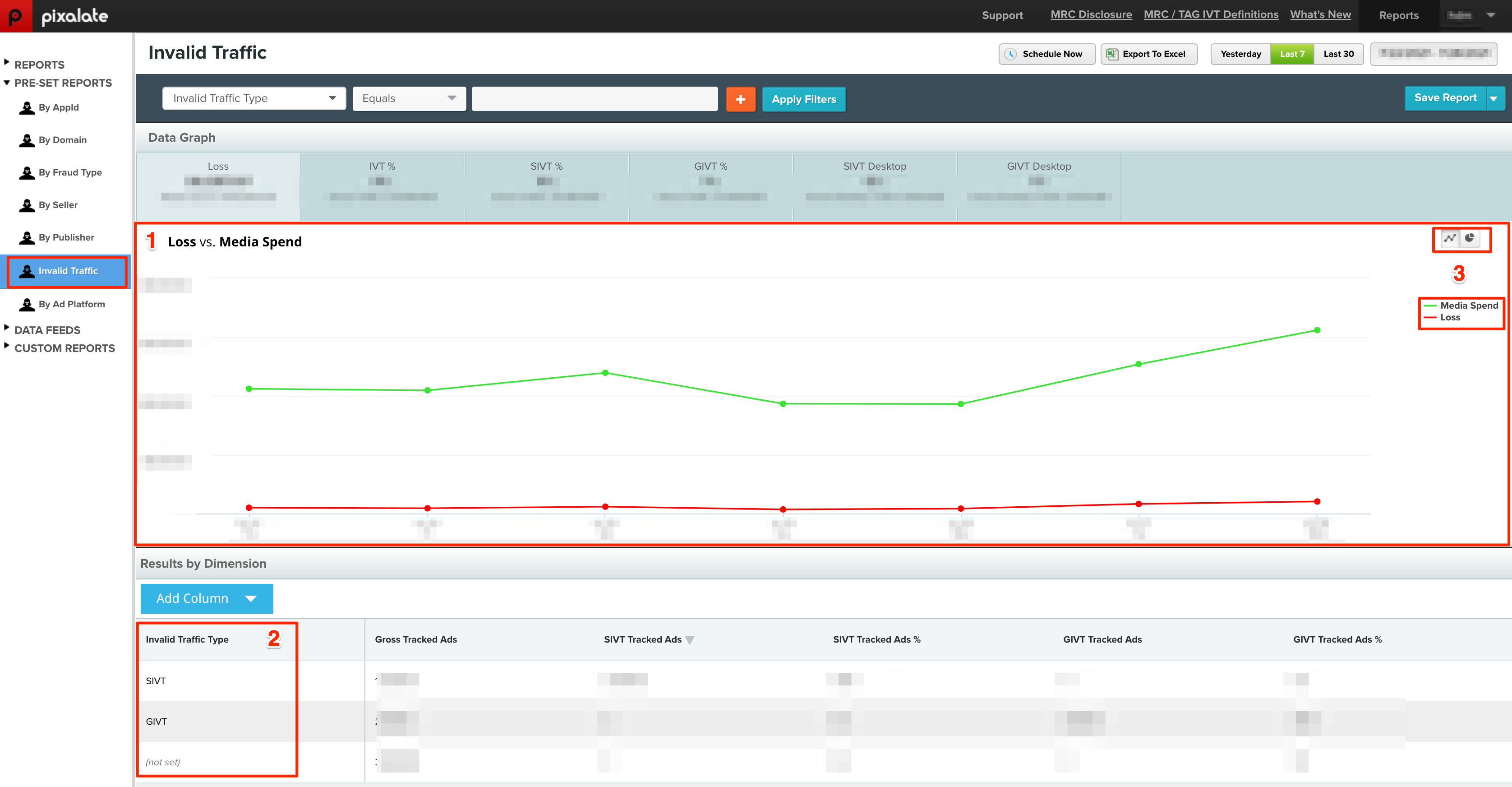Open the MRC Disclosure link
This screenshot has height=787, width=1512.
pyautogui.click(x=1091, y=15)
